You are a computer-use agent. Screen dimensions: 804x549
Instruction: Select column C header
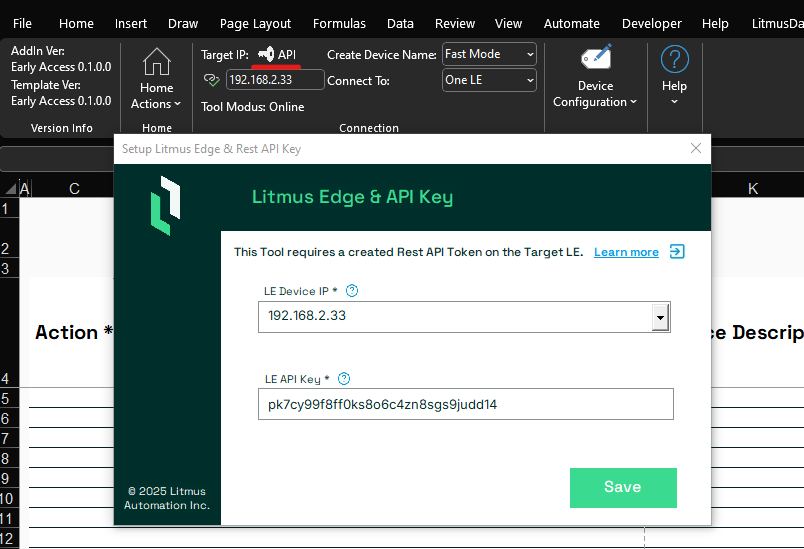(x=74, y=189)
